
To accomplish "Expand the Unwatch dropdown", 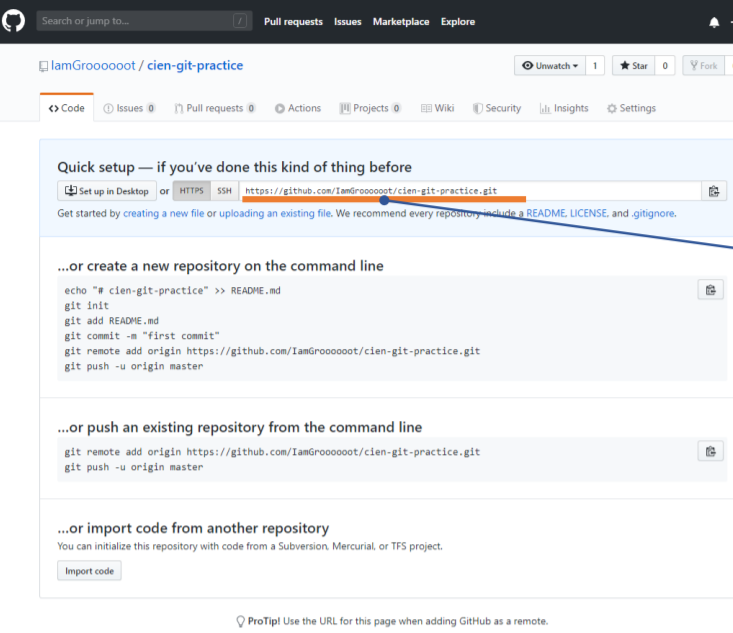I will tap(550, 65).
